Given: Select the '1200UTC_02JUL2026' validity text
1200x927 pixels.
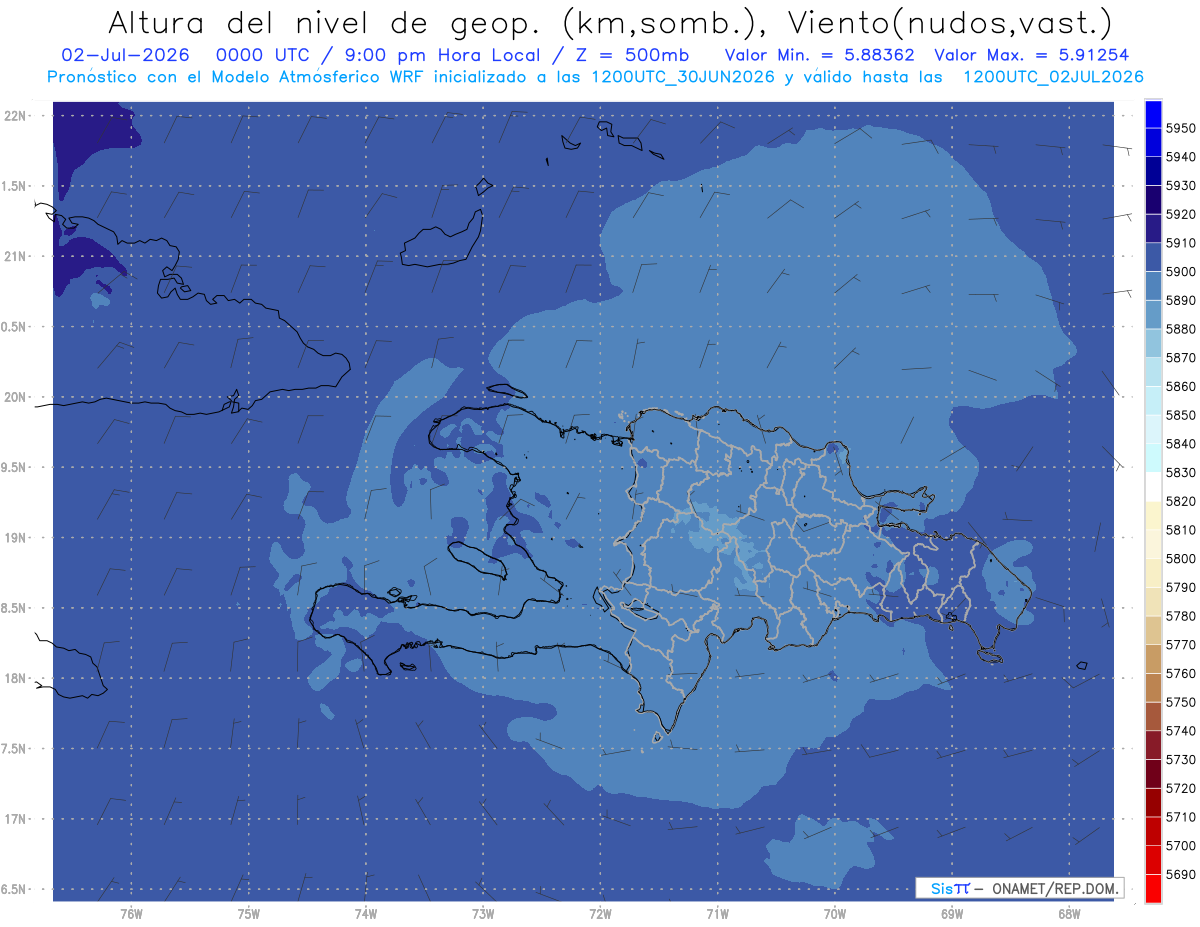Looking at the screenshot, I should (1053, 76).
